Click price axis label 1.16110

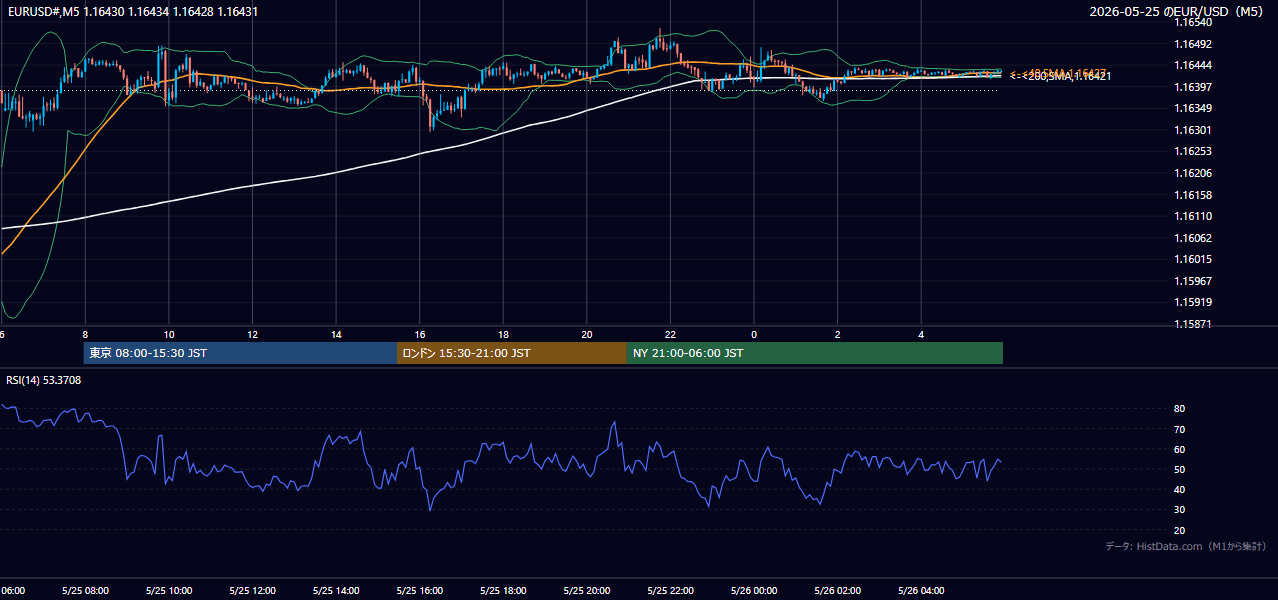pyautogui.click(x=1192, y=216)
